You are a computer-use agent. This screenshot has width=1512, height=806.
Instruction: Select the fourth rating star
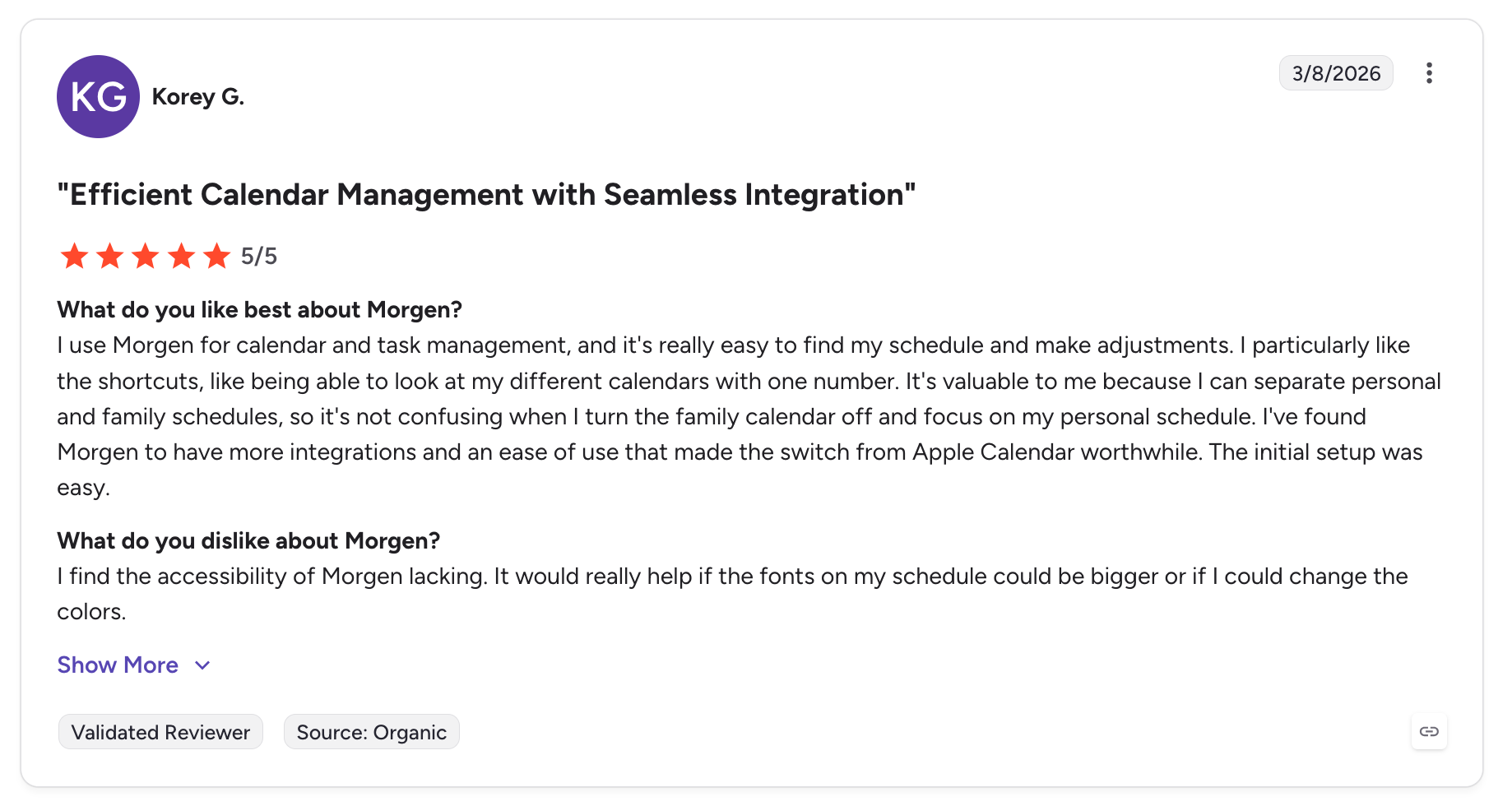tap(181, 256)
